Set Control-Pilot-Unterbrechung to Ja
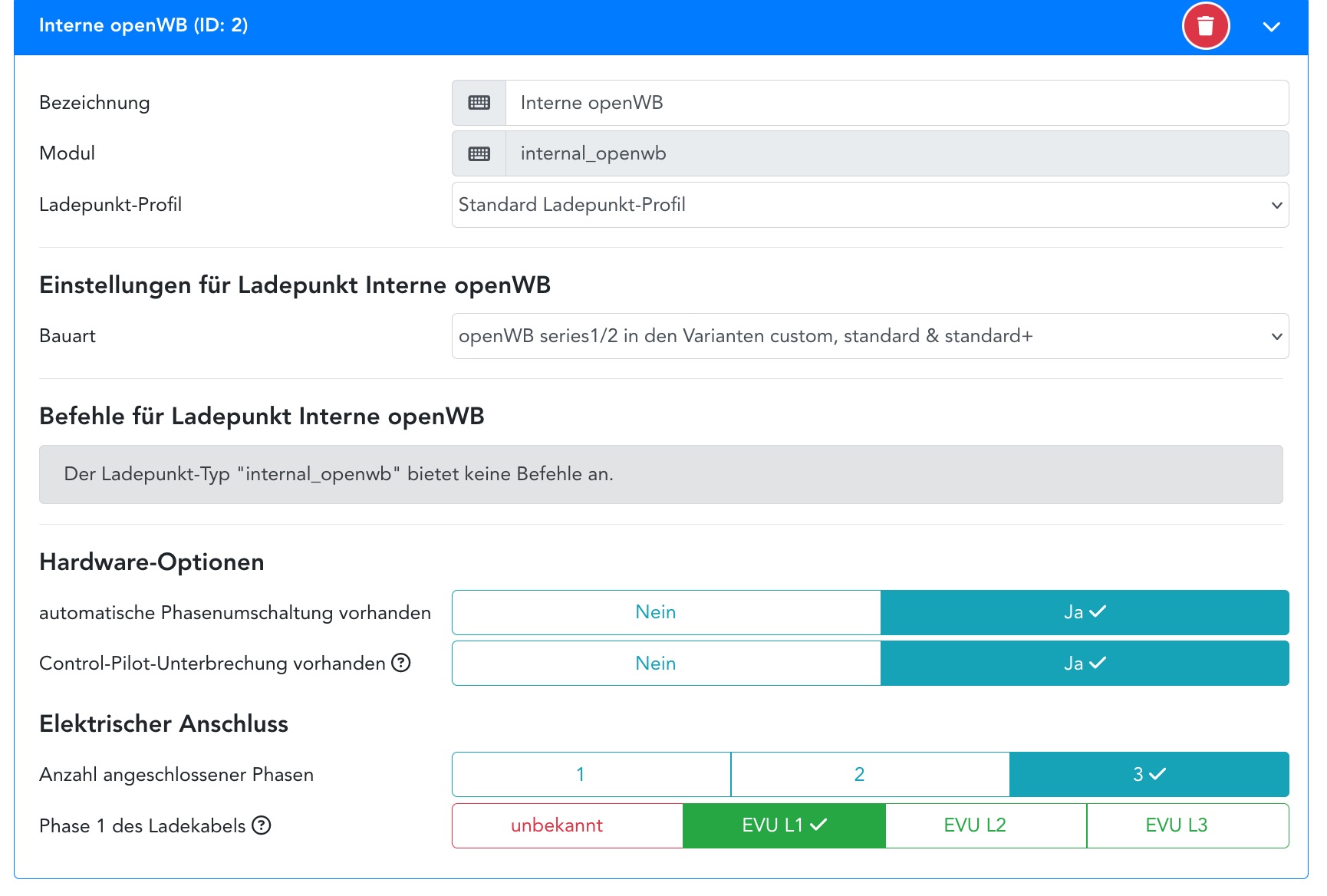The width and height of the screenshot is (1327, 896). 1085,664
